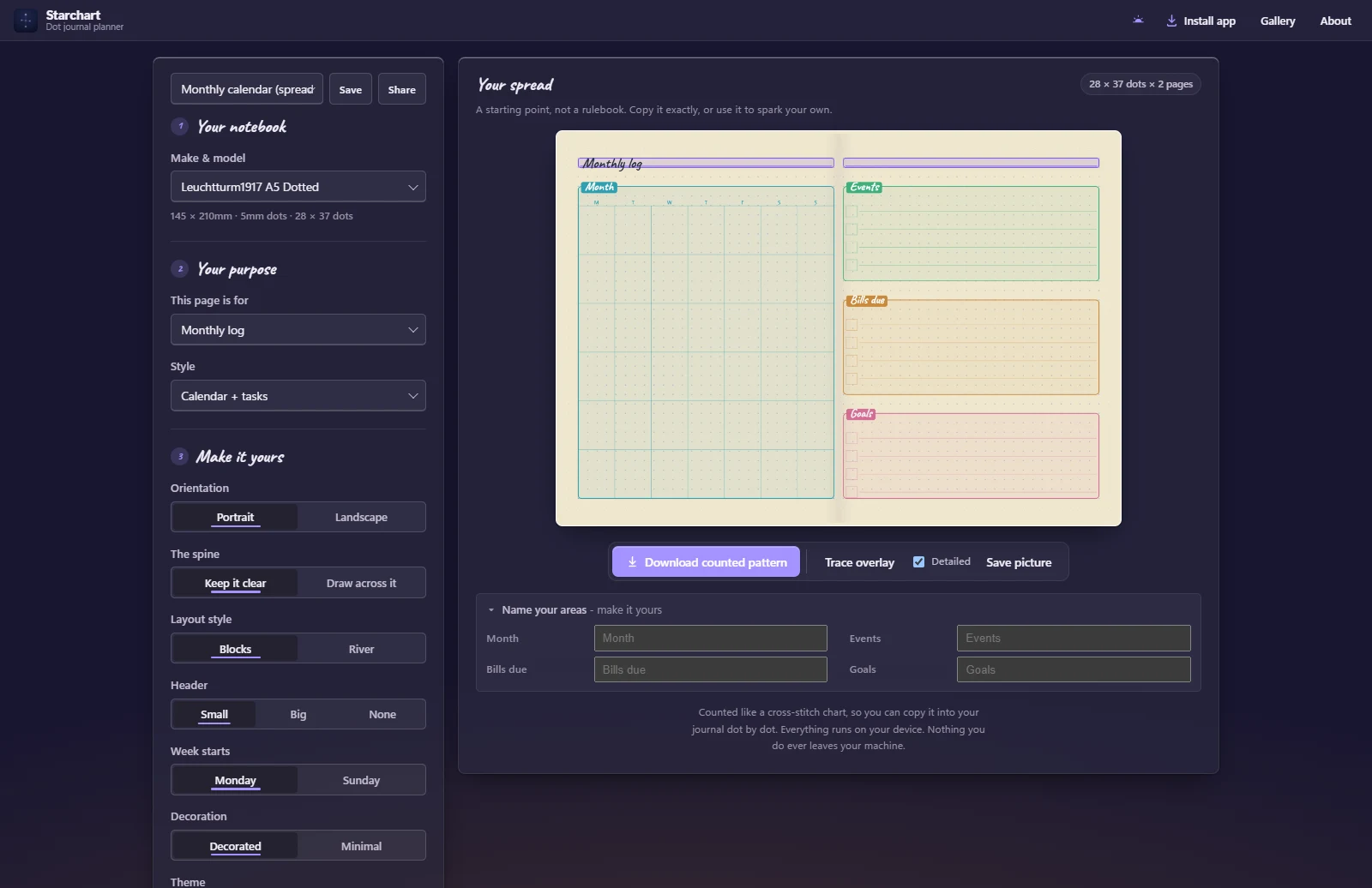Select River layout style
The width and height of the screenshot is (1372, 888).
point(361,649)
